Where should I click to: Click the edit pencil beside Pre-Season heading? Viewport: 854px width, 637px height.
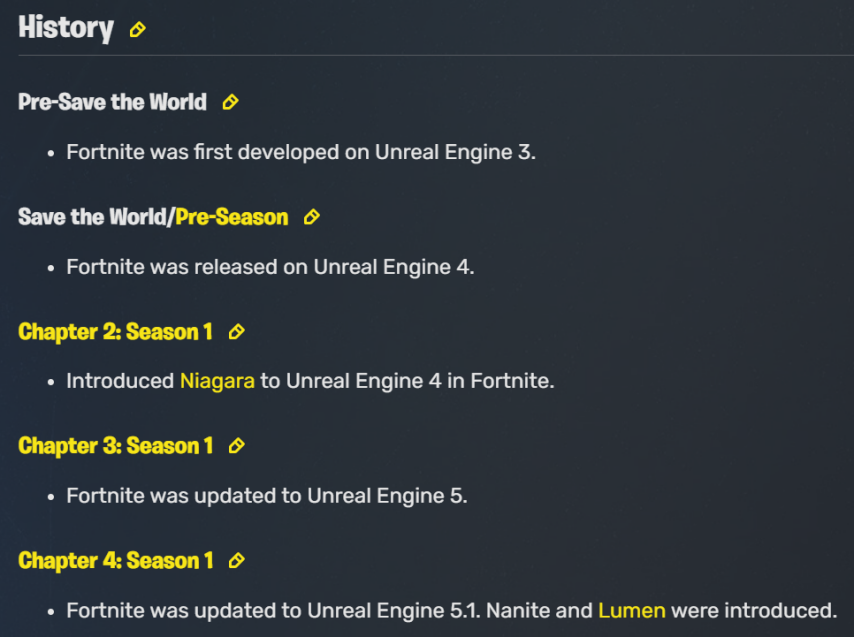pos(312,217)
